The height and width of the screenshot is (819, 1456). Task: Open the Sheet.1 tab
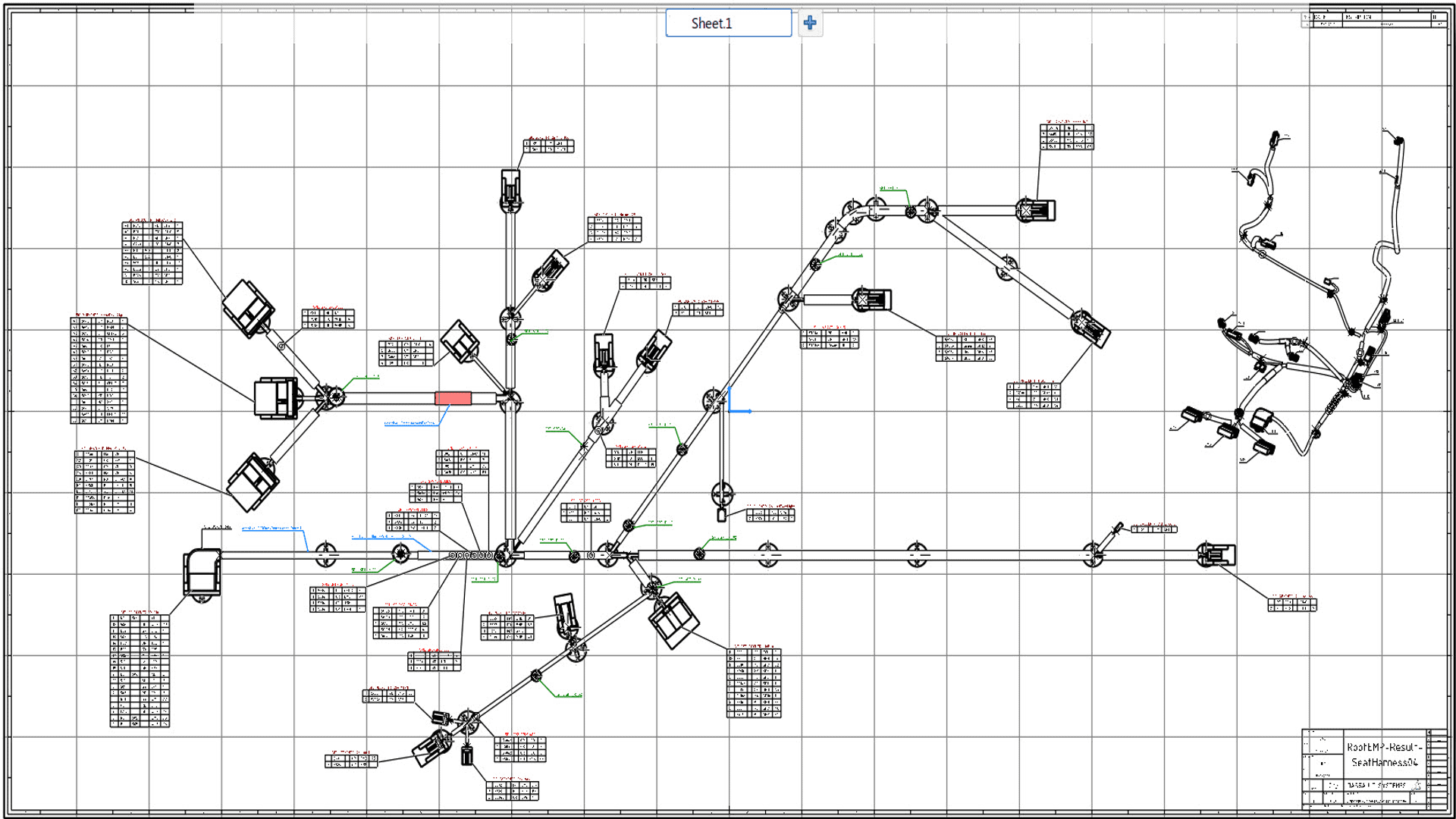(x=728, y=23)
